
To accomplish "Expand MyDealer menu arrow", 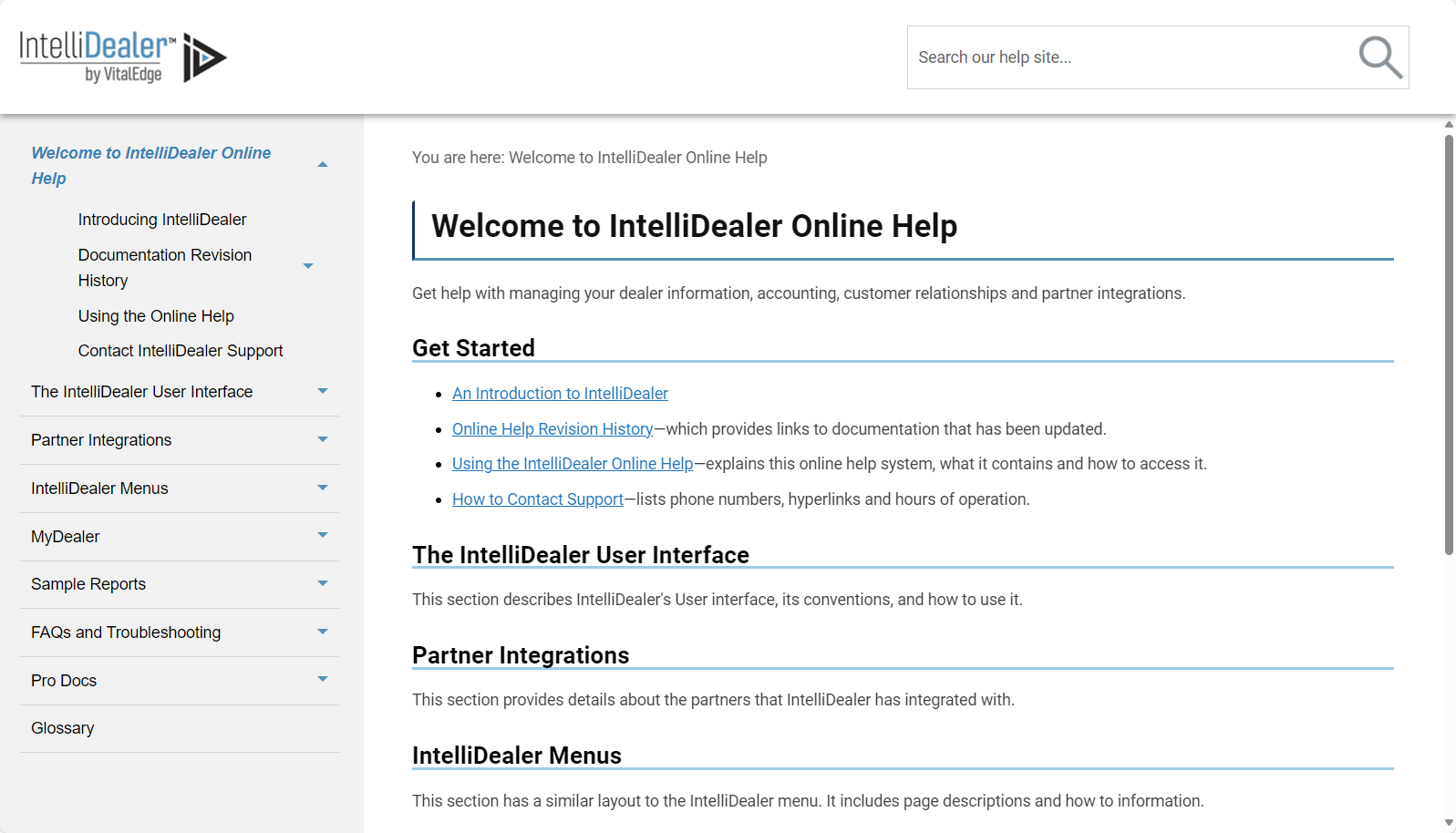I will (x=323, y=535).
